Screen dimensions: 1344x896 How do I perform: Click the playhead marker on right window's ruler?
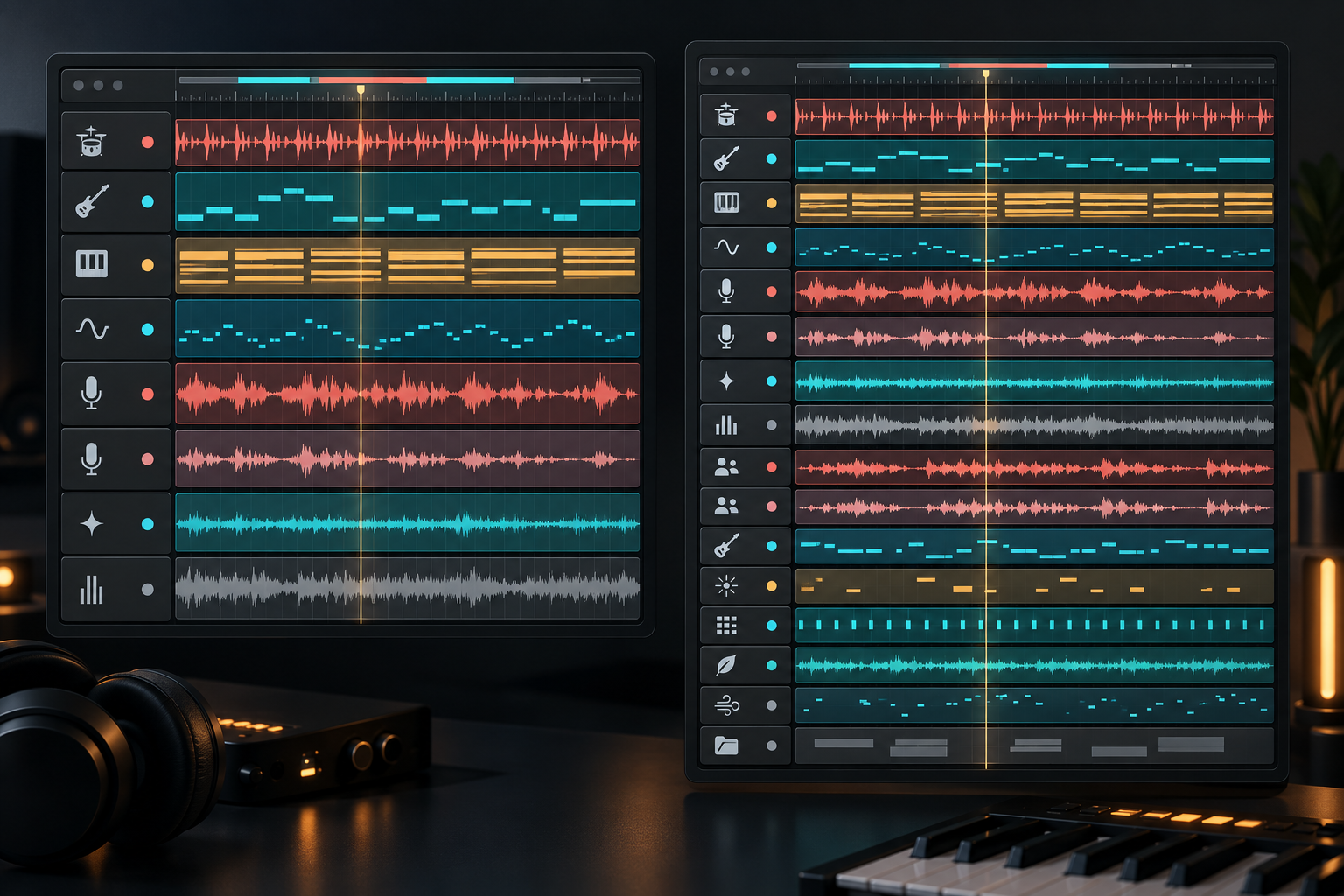(986, 74)
